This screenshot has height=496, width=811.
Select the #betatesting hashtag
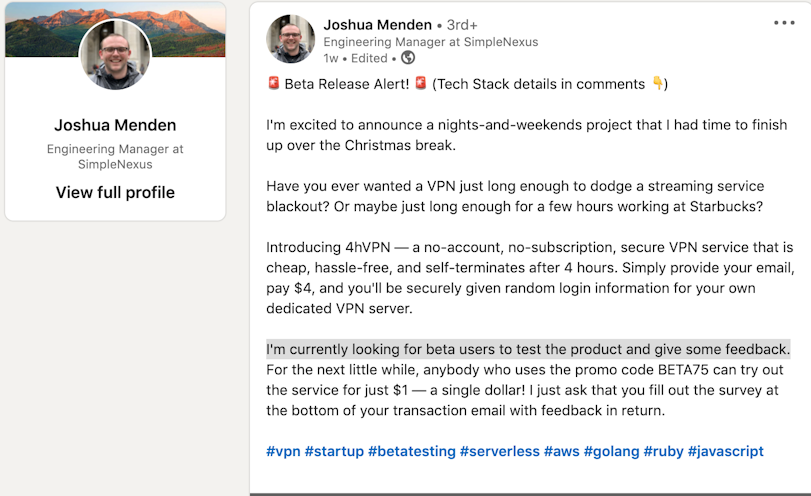click(x=411, y=451)
